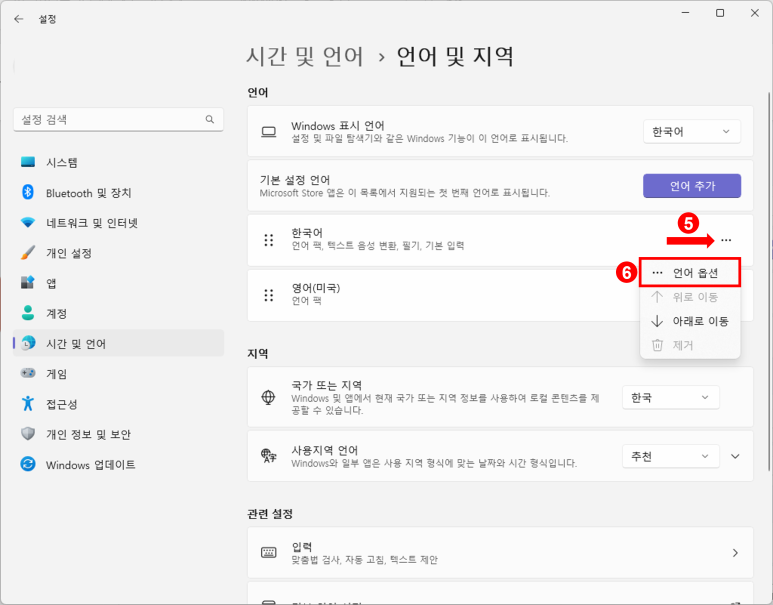The height and width of the screenshot is (605, 773).
Task: Click the 시스템 monitor icon
Action: point(28,162)
